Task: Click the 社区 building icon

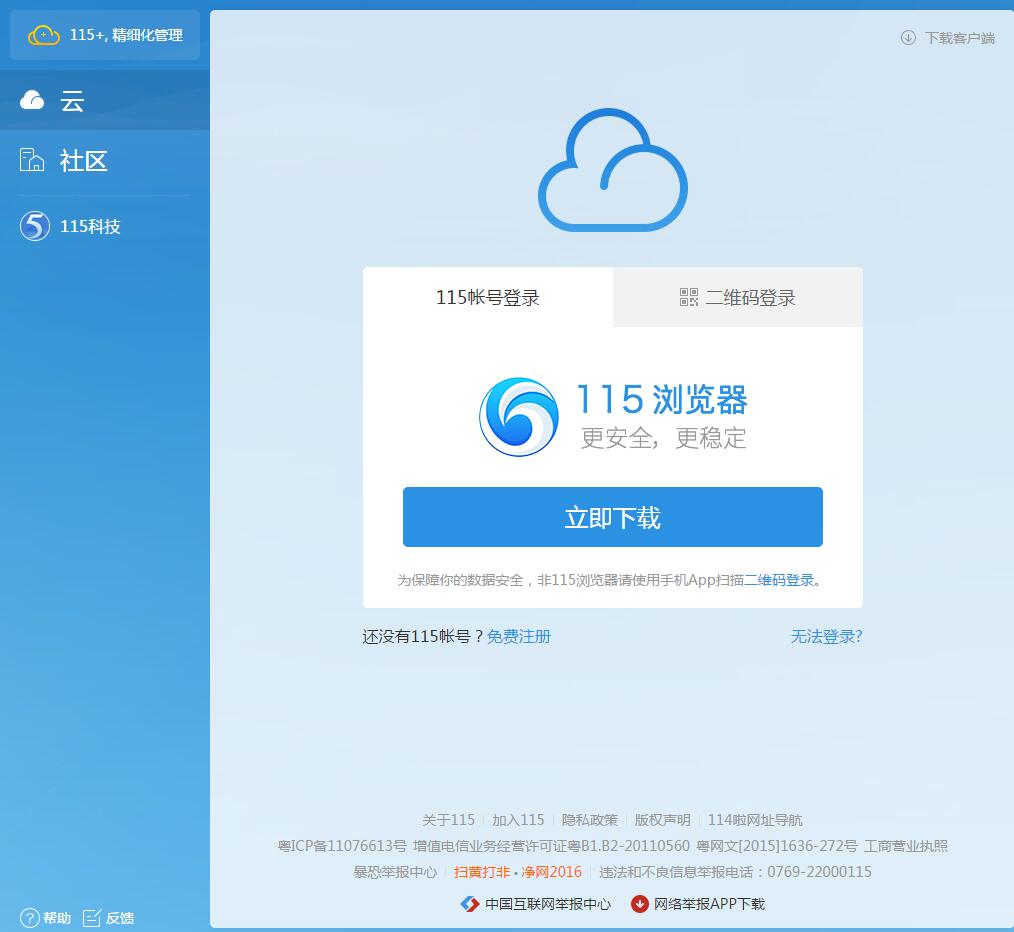Action: click(32, 160)
